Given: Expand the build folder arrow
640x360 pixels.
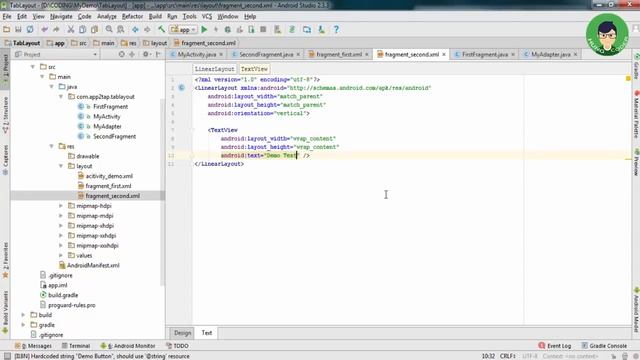Looking at the screenshot, I should [23, 315].
